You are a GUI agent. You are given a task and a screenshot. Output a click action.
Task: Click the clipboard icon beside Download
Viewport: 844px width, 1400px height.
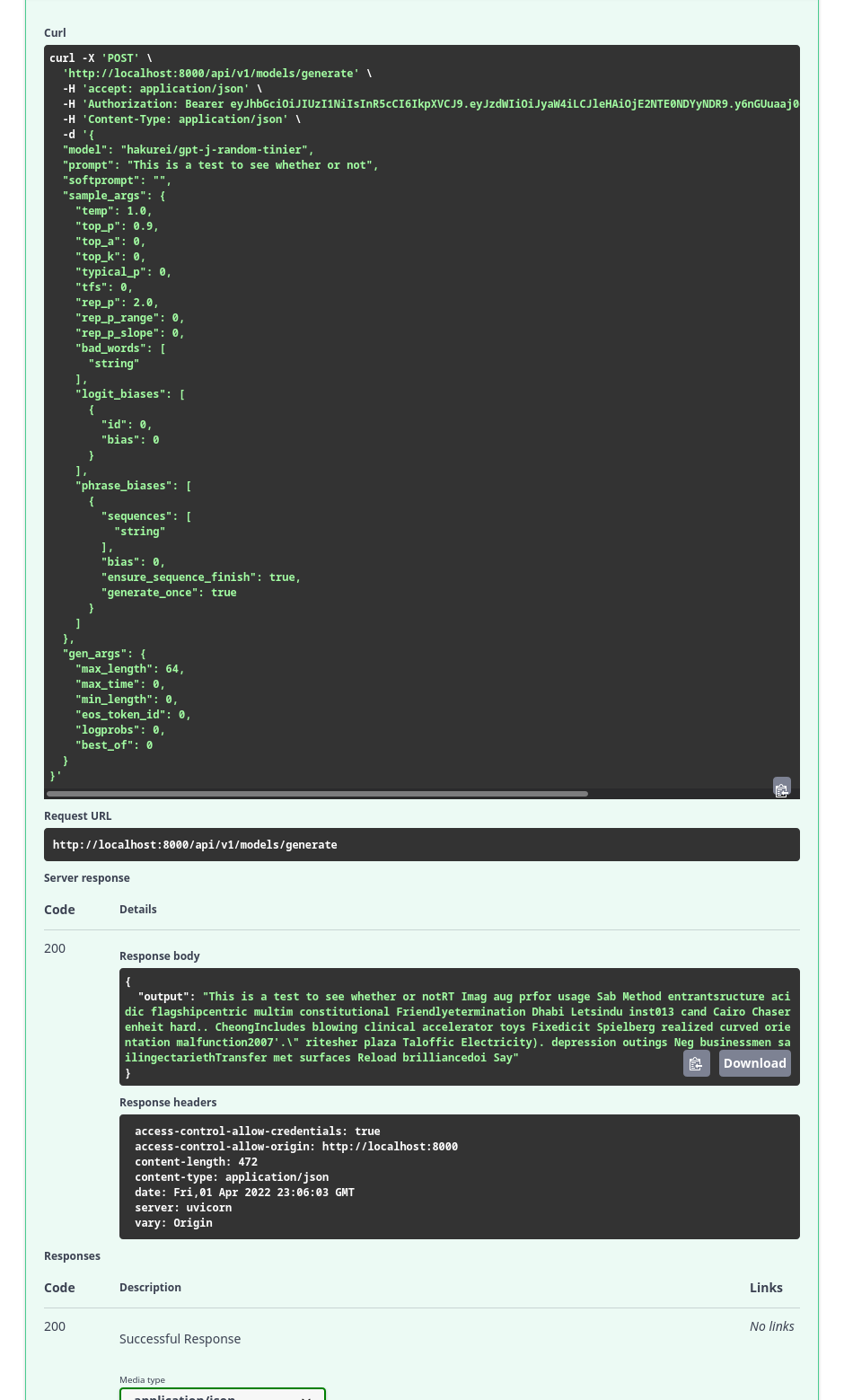pos(696,1062)
